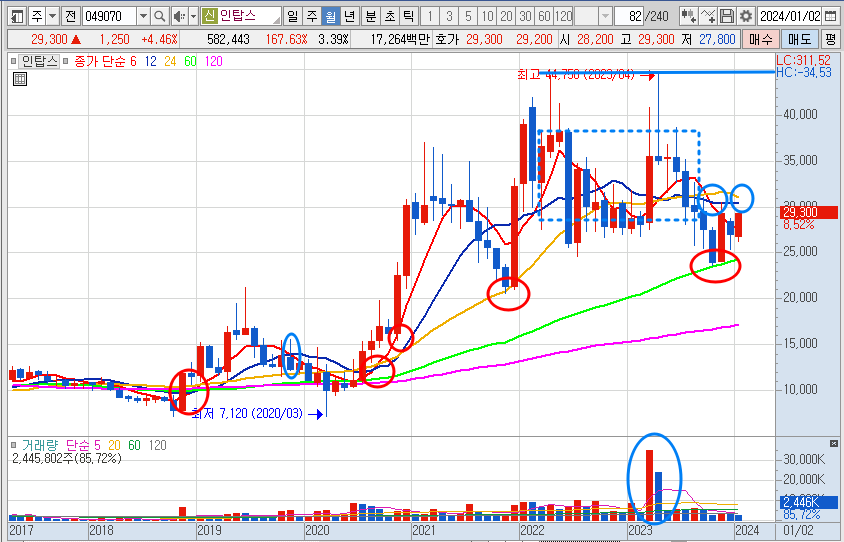
Task: Select the 20 interval button
Action: pyautogui.click(x=506, y=16)
